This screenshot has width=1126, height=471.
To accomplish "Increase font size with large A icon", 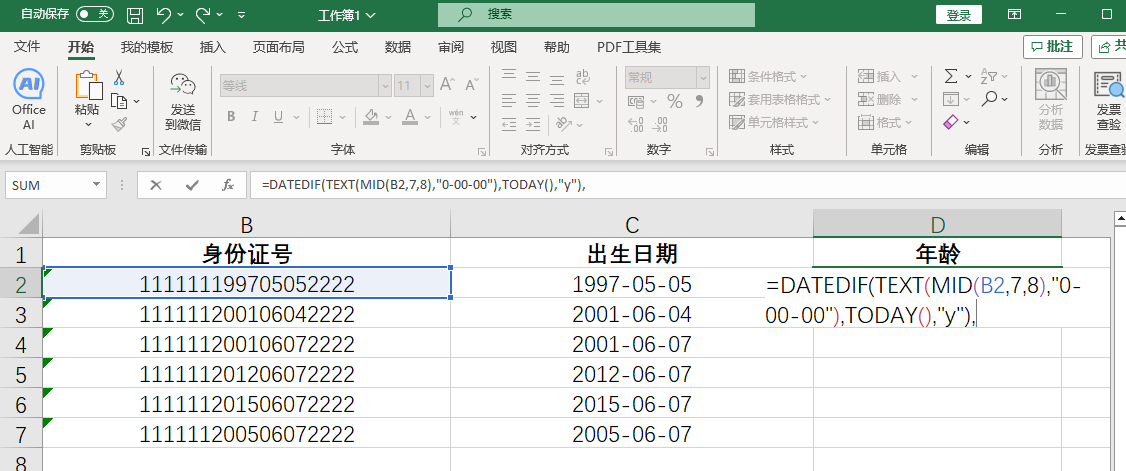I will (x=447, y=85).
